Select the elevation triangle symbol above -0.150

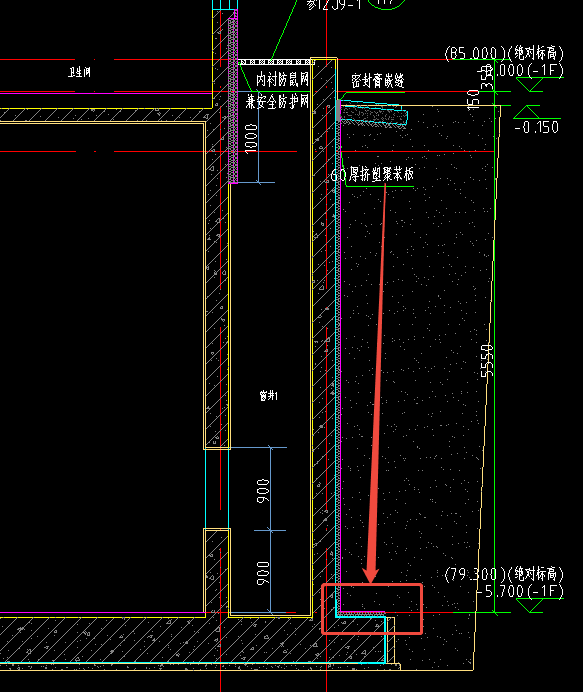click(527, 112)
